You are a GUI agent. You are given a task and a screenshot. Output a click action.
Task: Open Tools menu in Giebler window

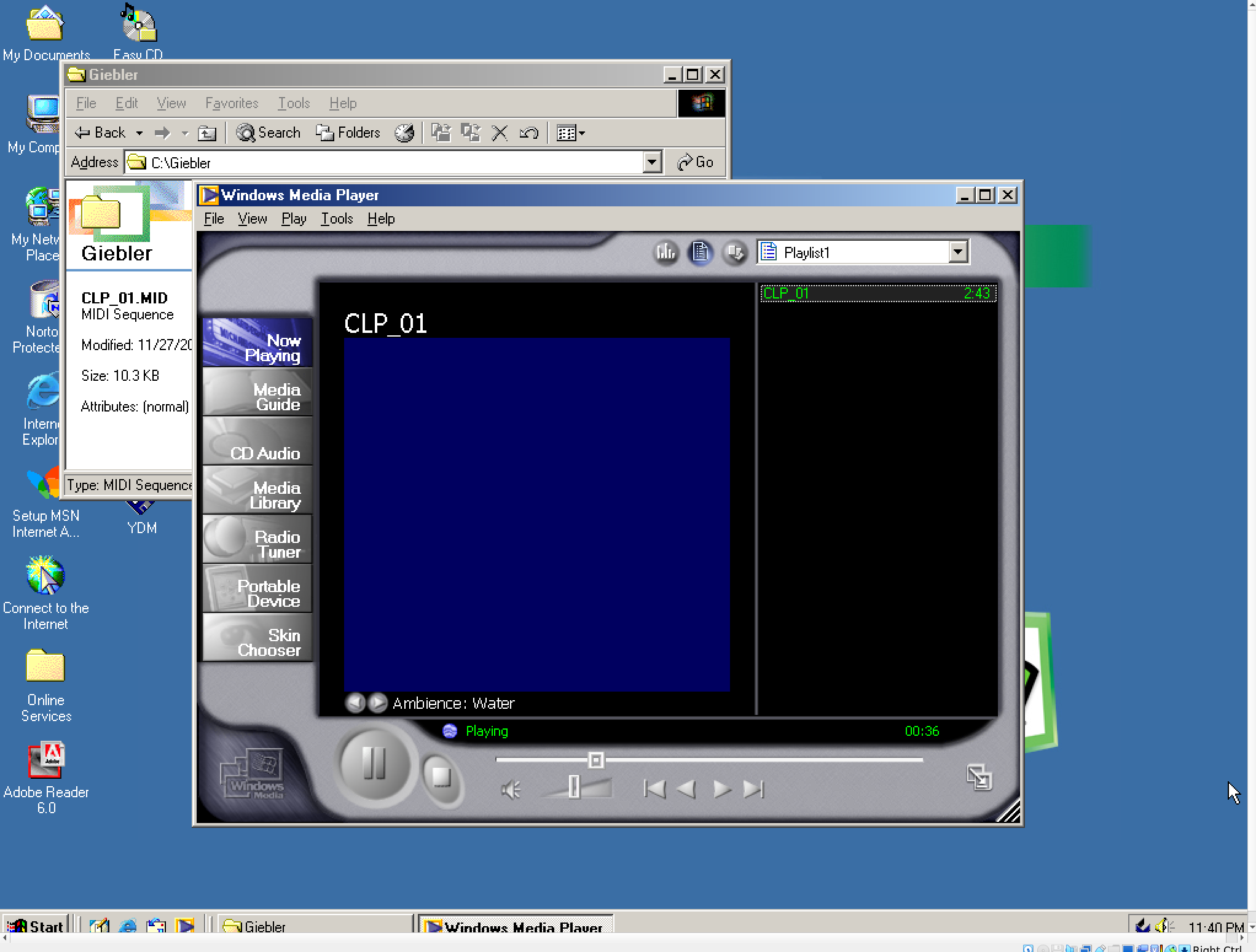tap(294, 103)
